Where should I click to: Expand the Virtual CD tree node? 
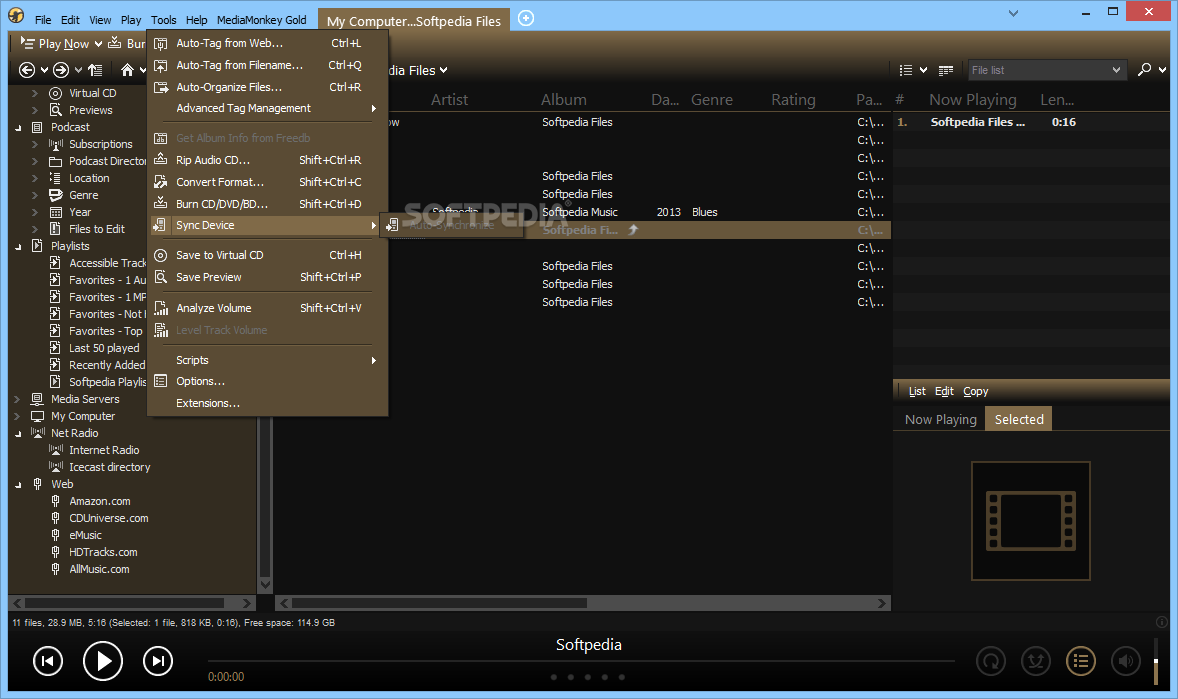(x=35, y=93)
